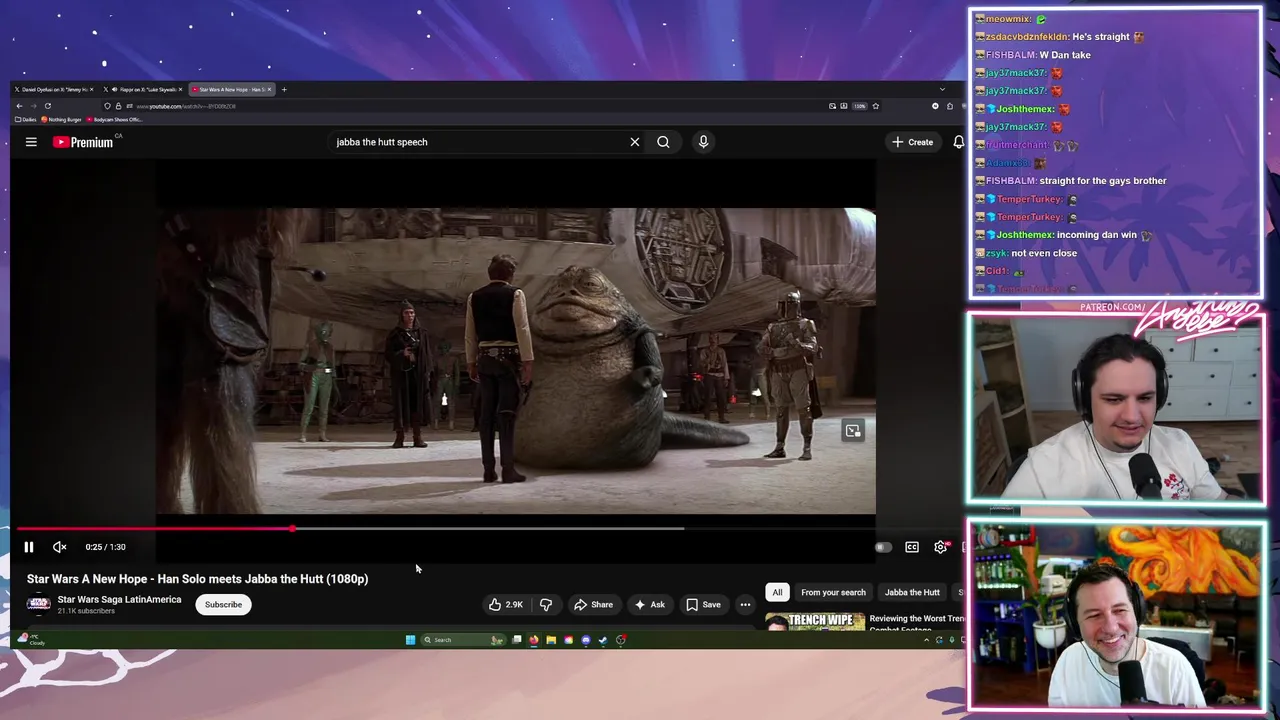1280x720 pixels.
Task: Open the Dailies bookmarks folder
Action: click(26, 119)
